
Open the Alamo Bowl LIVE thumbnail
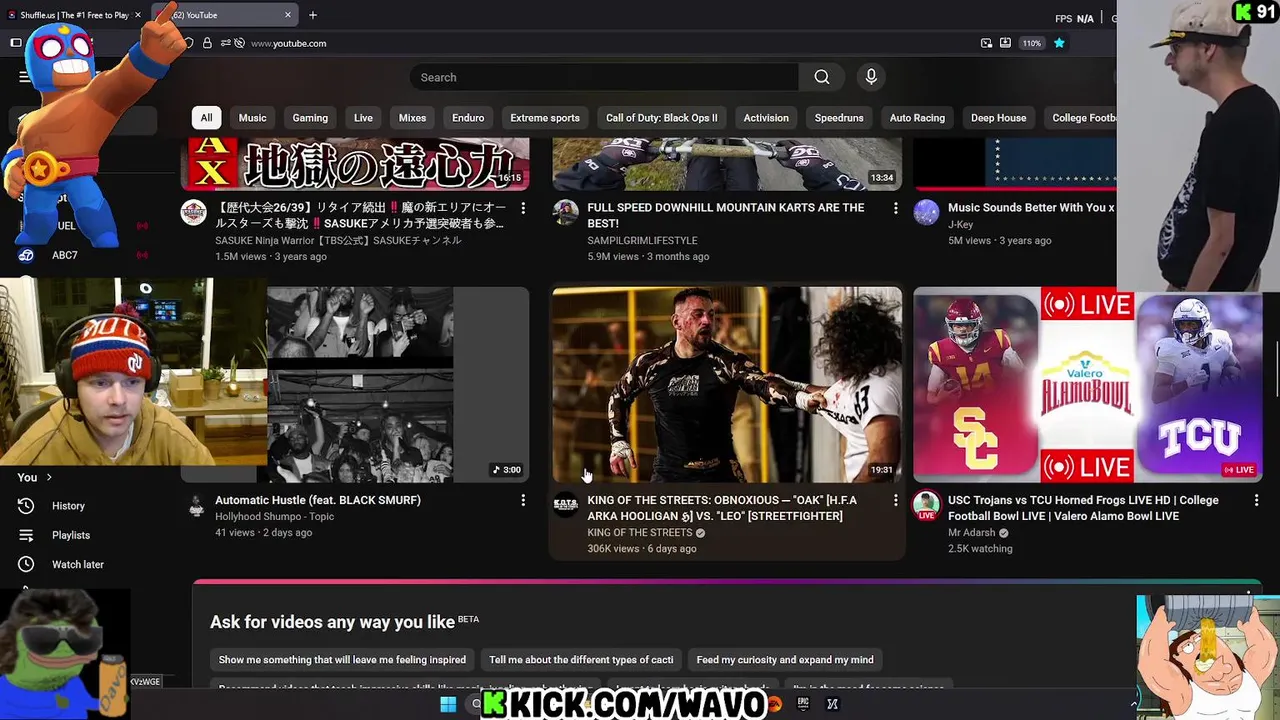1088,385
